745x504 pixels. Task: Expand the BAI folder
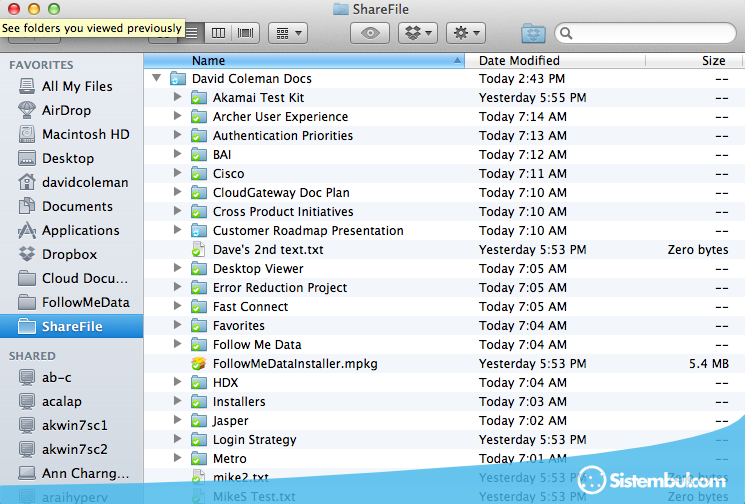pyautogui.click(x=177, y=154)
